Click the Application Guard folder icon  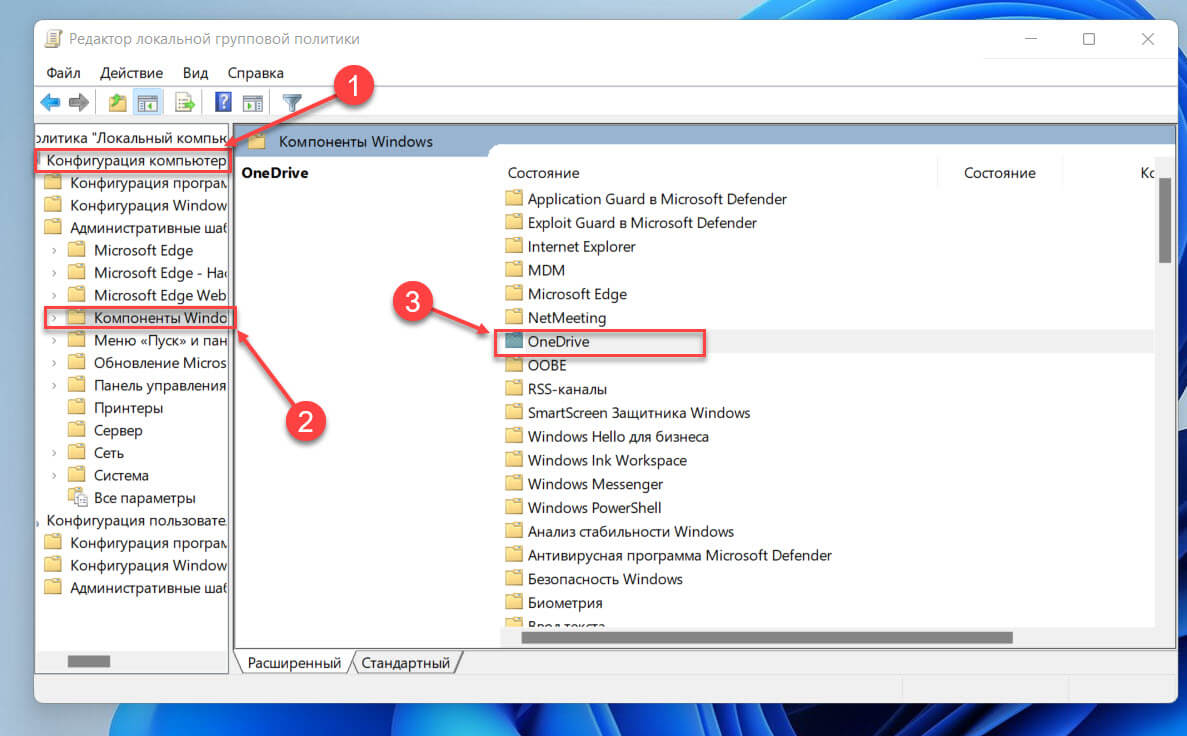[x=514, y=198]
